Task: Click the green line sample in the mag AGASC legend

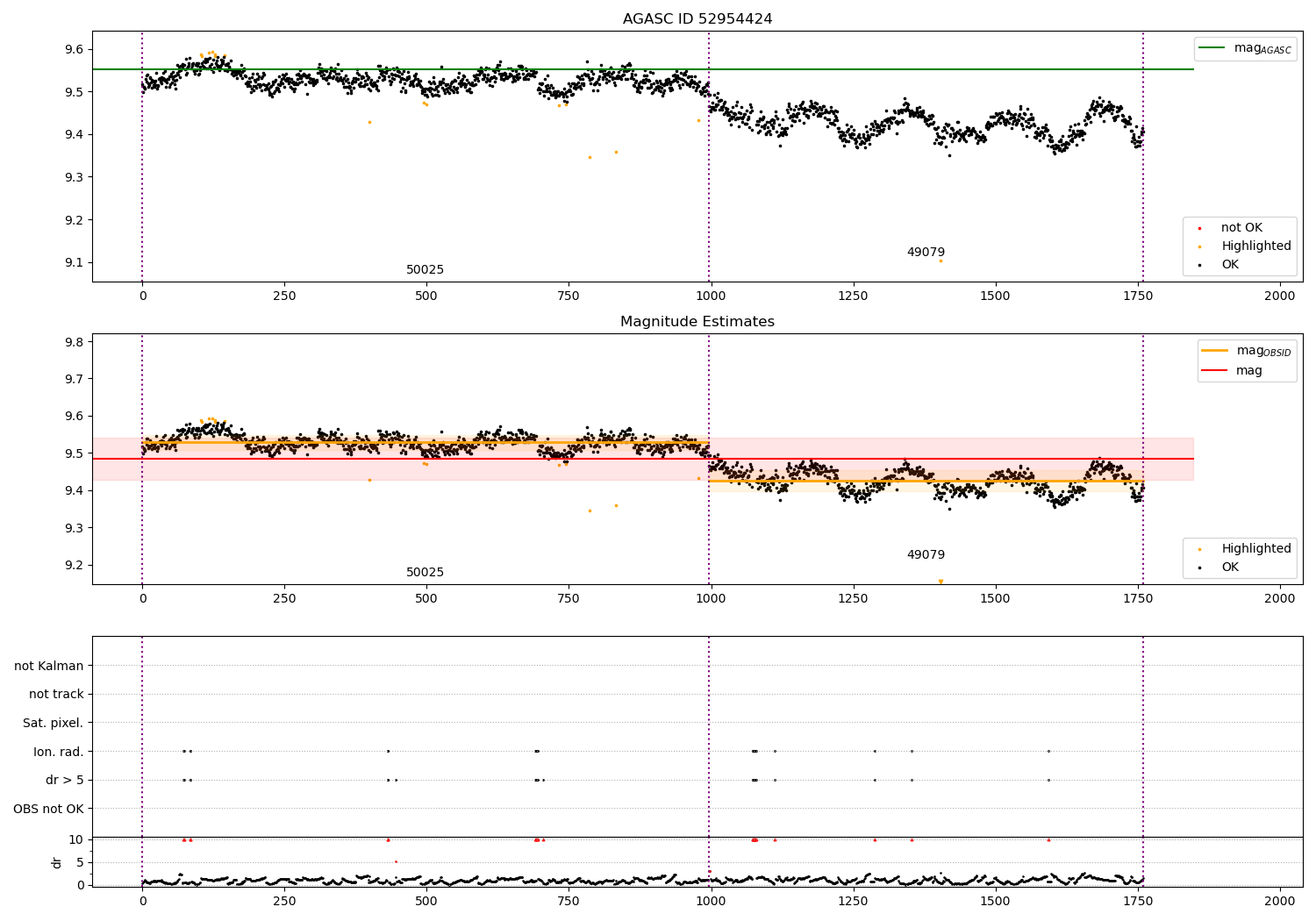Action: point(1212,48)
